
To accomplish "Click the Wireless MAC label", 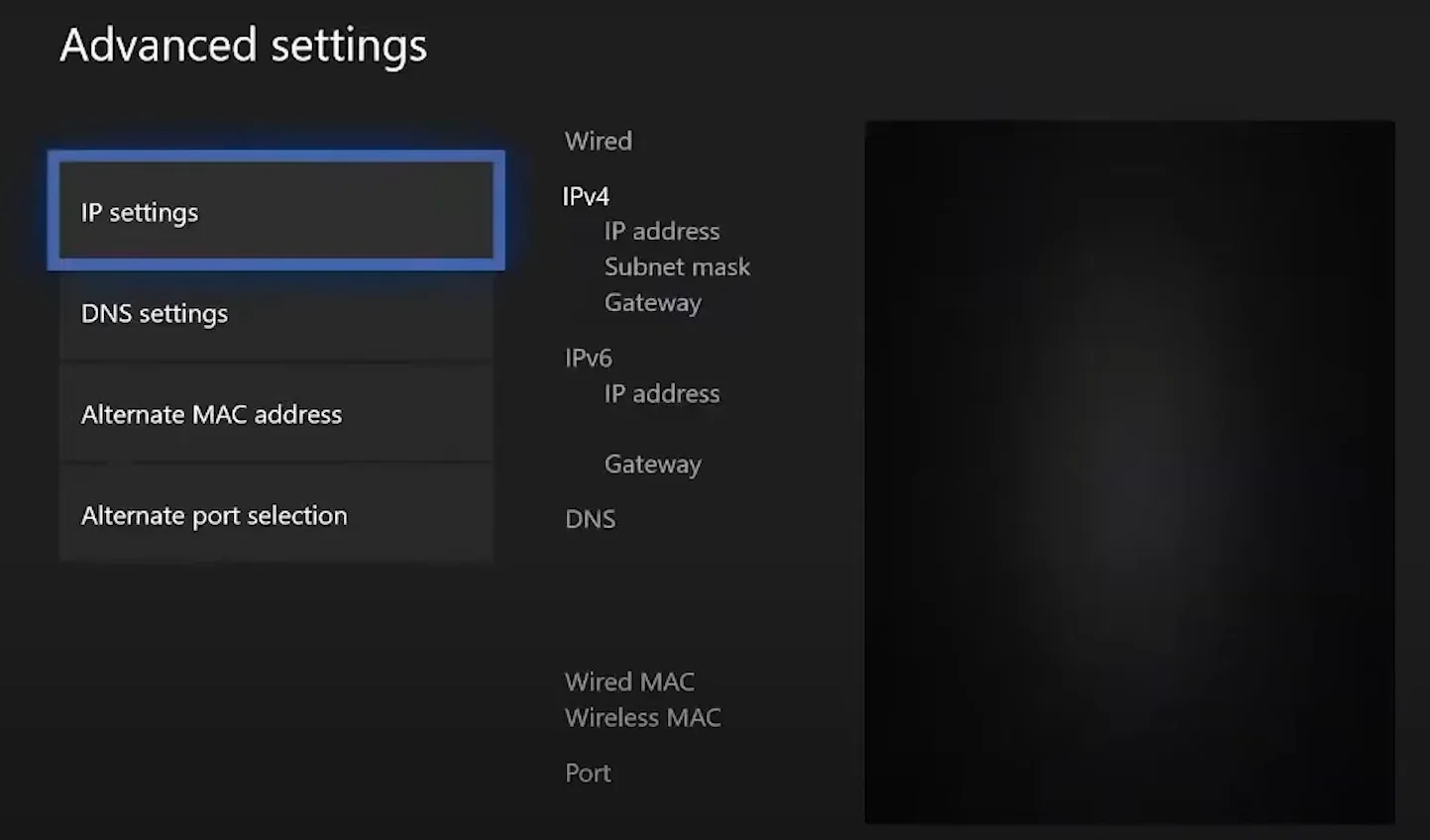I will (x=642, y=718).
